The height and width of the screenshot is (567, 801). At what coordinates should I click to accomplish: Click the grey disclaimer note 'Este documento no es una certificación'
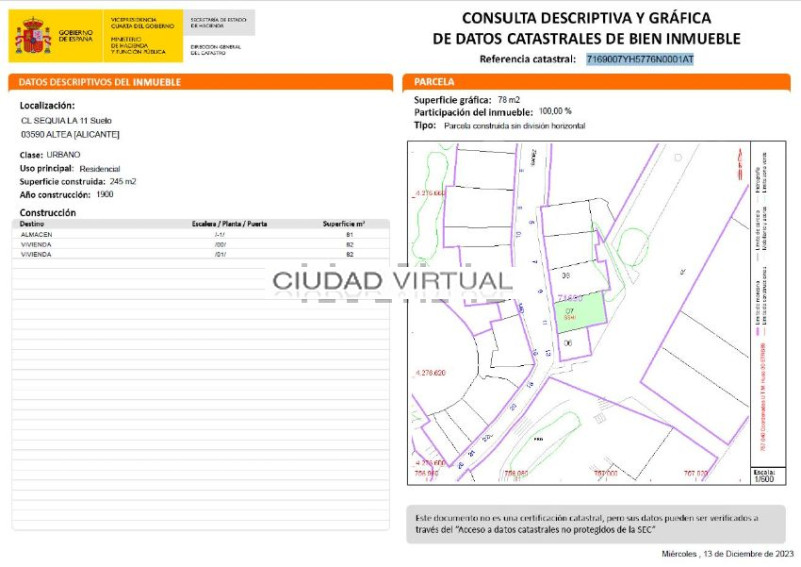point(596,524)
